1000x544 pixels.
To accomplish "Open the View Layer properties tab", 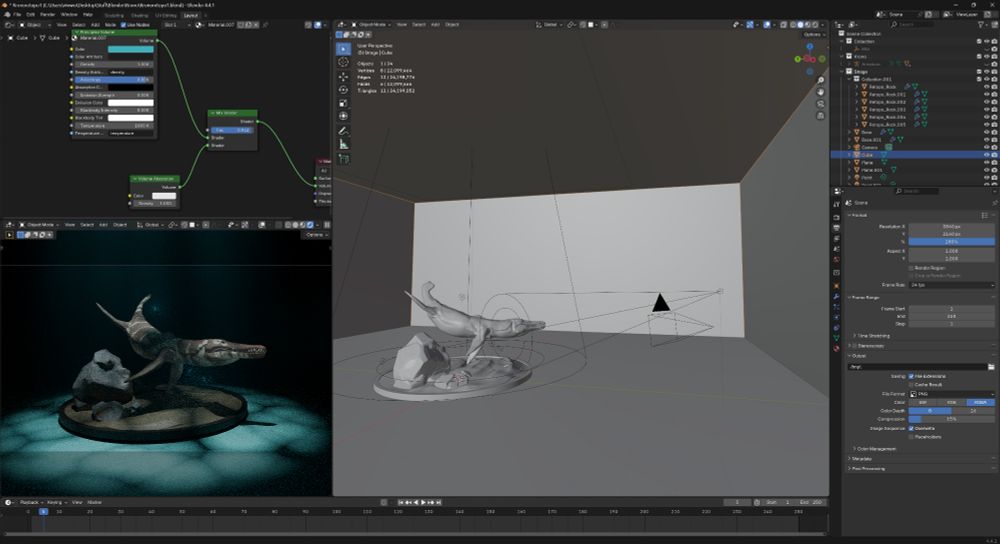I will click(836, 239).
